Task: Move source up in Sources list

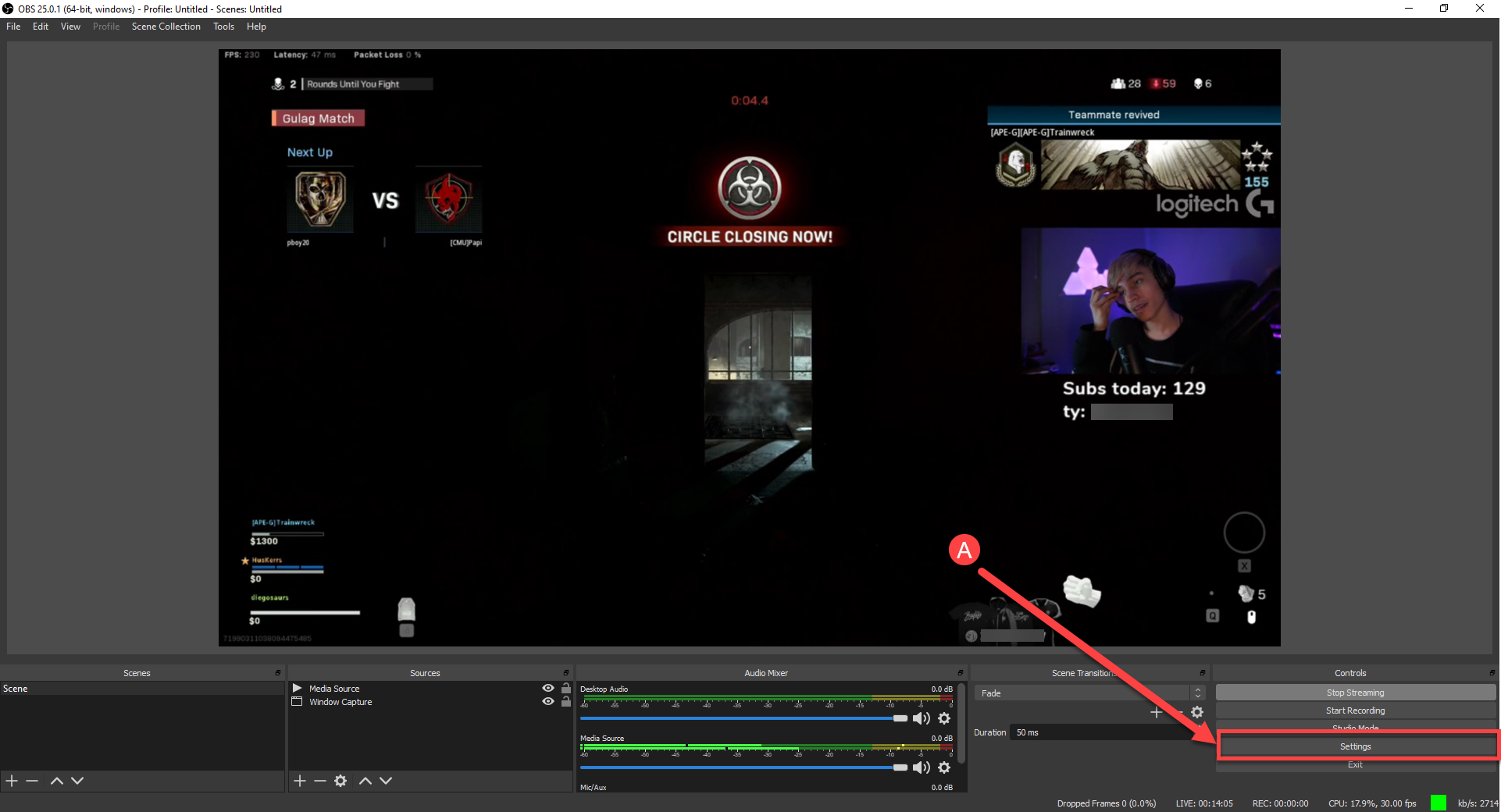Action: (365, 781)
